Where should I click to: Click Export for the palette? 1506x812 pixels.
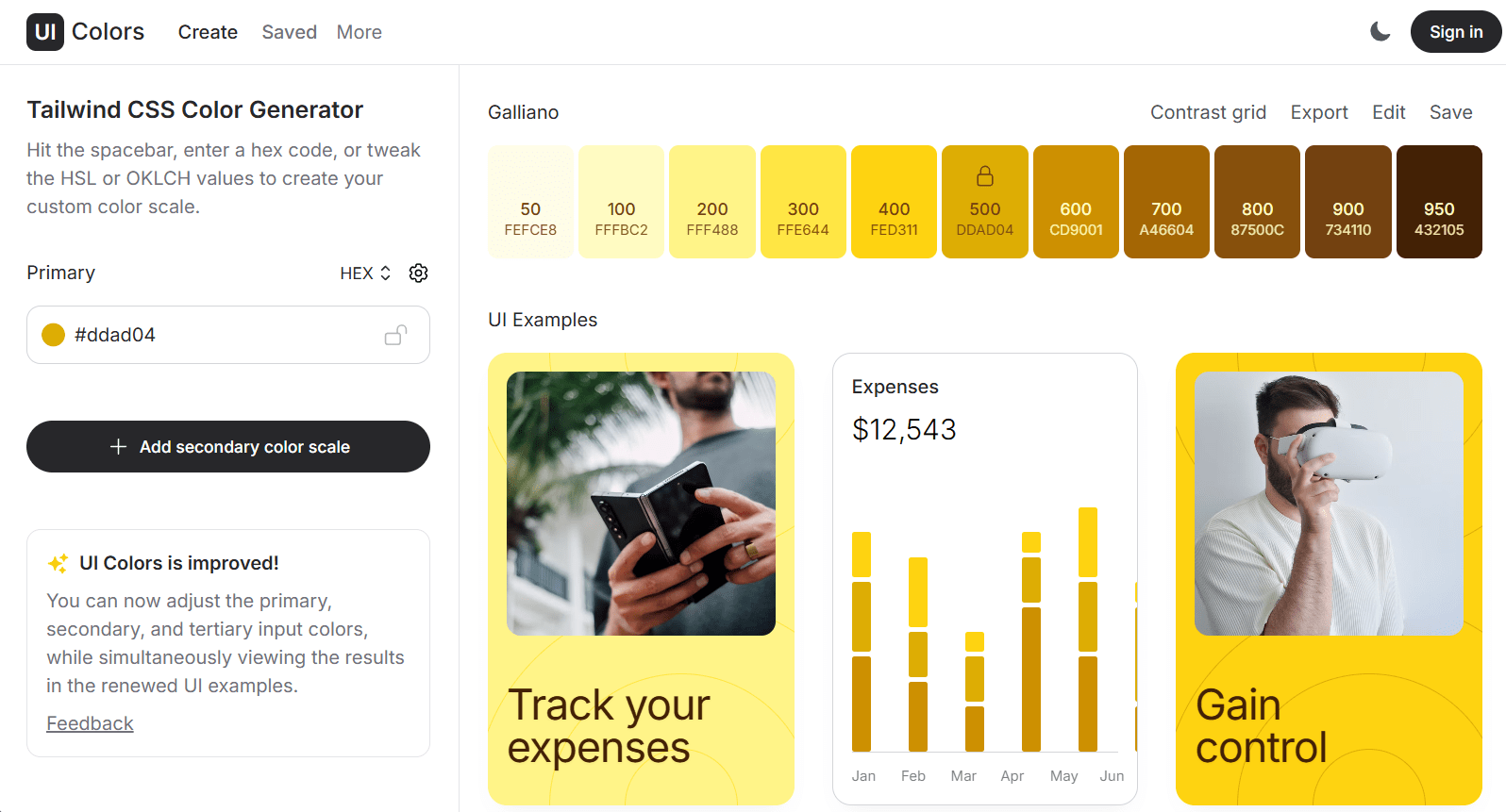(x=1319, y=112)
